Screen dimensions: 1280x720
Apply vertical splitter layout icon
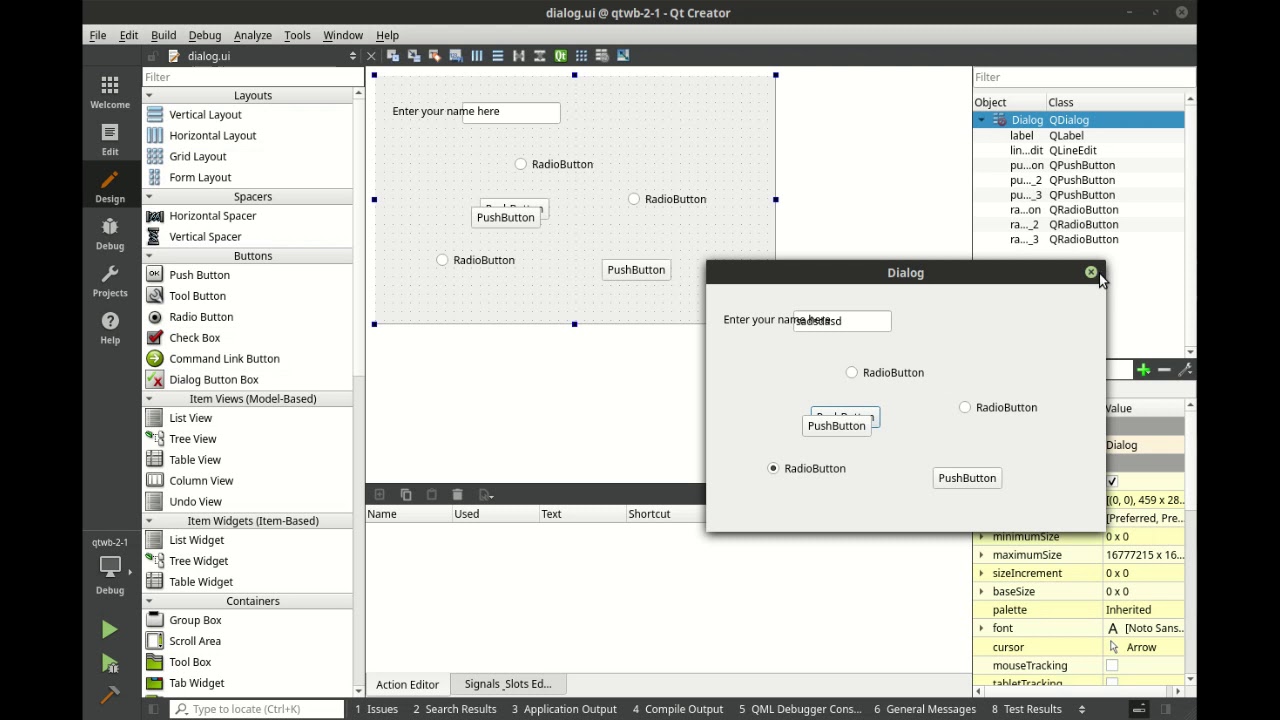point(540,56)
